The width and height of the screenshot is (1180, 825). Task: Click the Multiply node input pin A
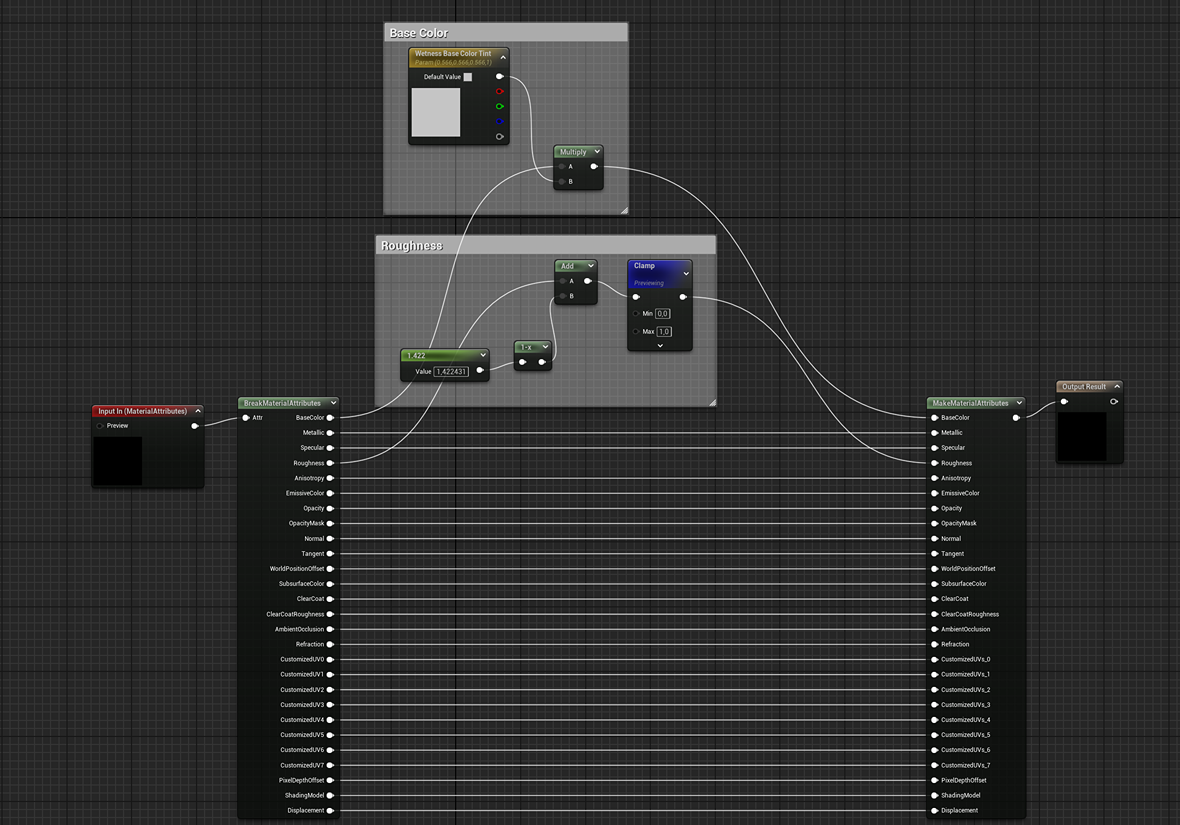click(x=562, y=166)
